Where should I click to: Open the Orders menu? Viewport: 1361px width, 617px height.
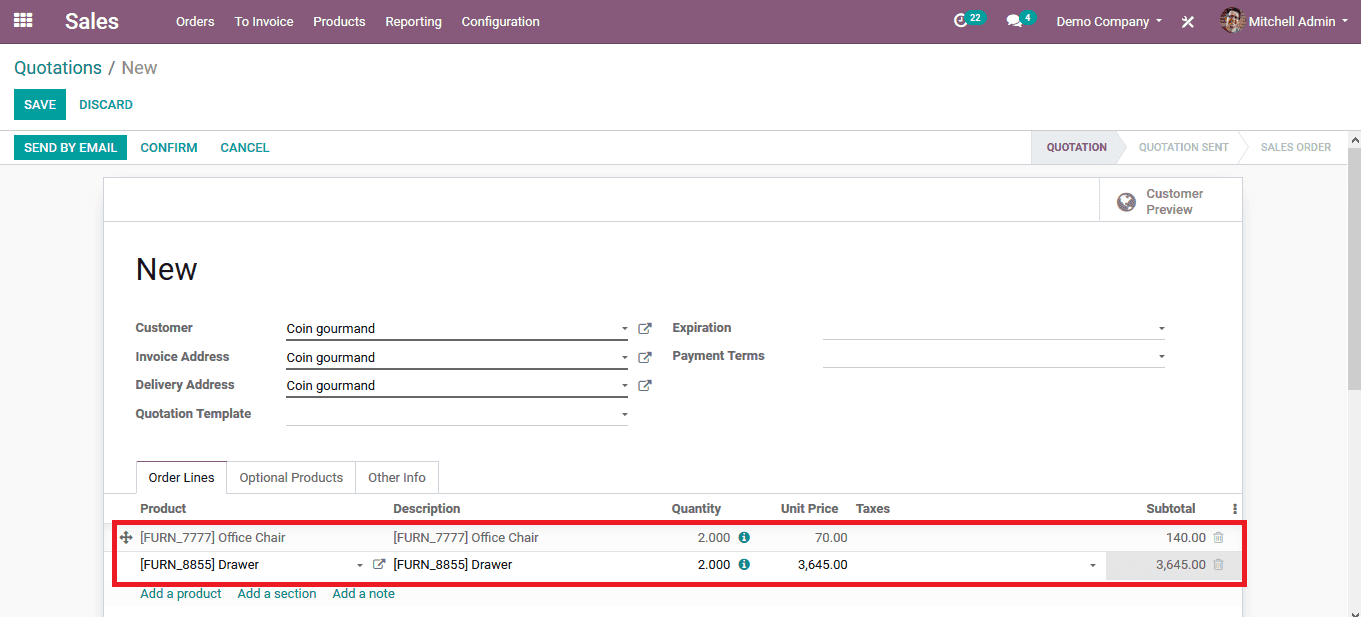coord(195,21)
